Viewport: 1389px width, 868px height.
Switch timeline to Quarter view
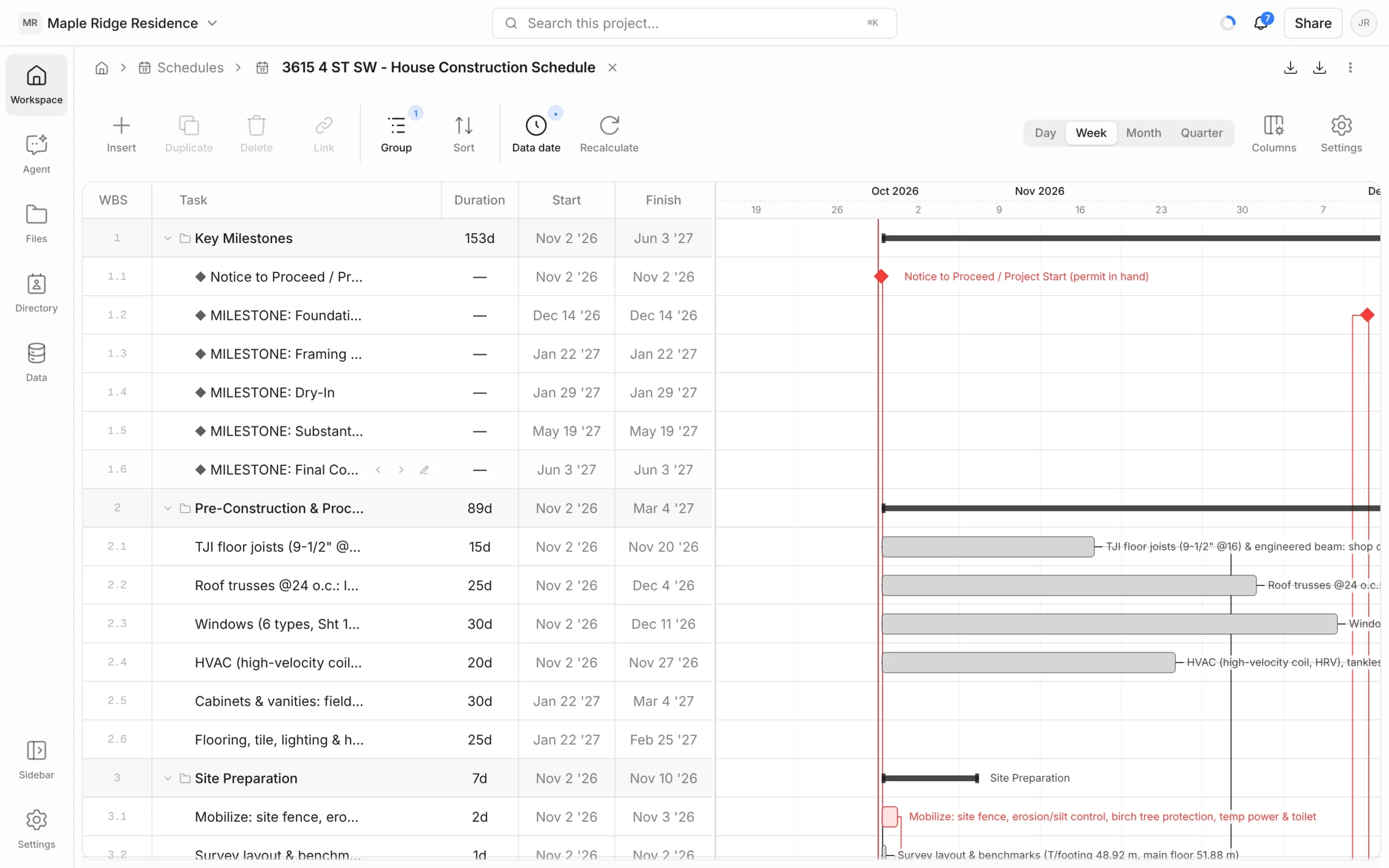[1201, 132]
